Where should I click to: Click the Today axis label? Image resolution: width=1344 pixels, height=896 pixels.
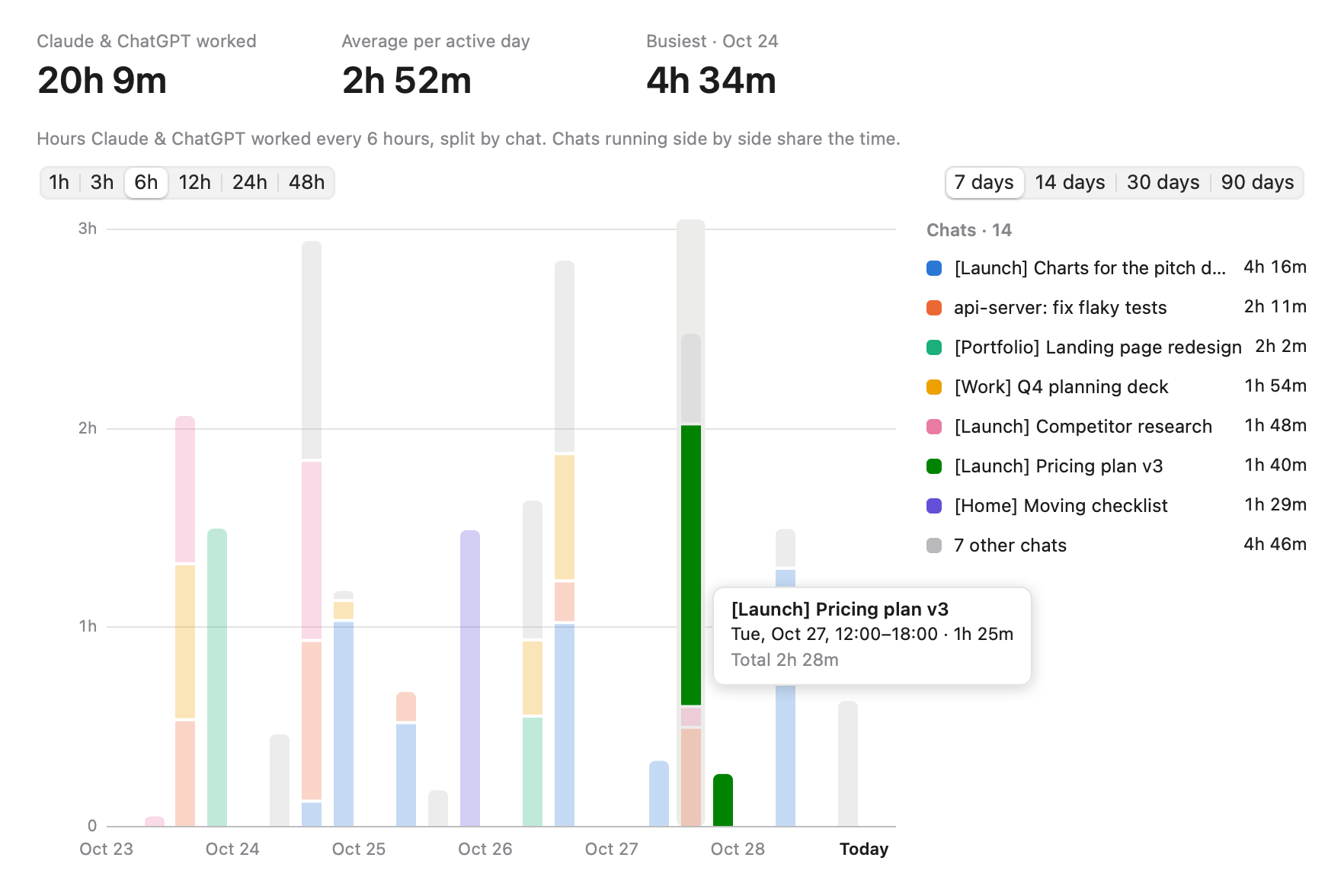pyautogui.click(x=864, y=850)
